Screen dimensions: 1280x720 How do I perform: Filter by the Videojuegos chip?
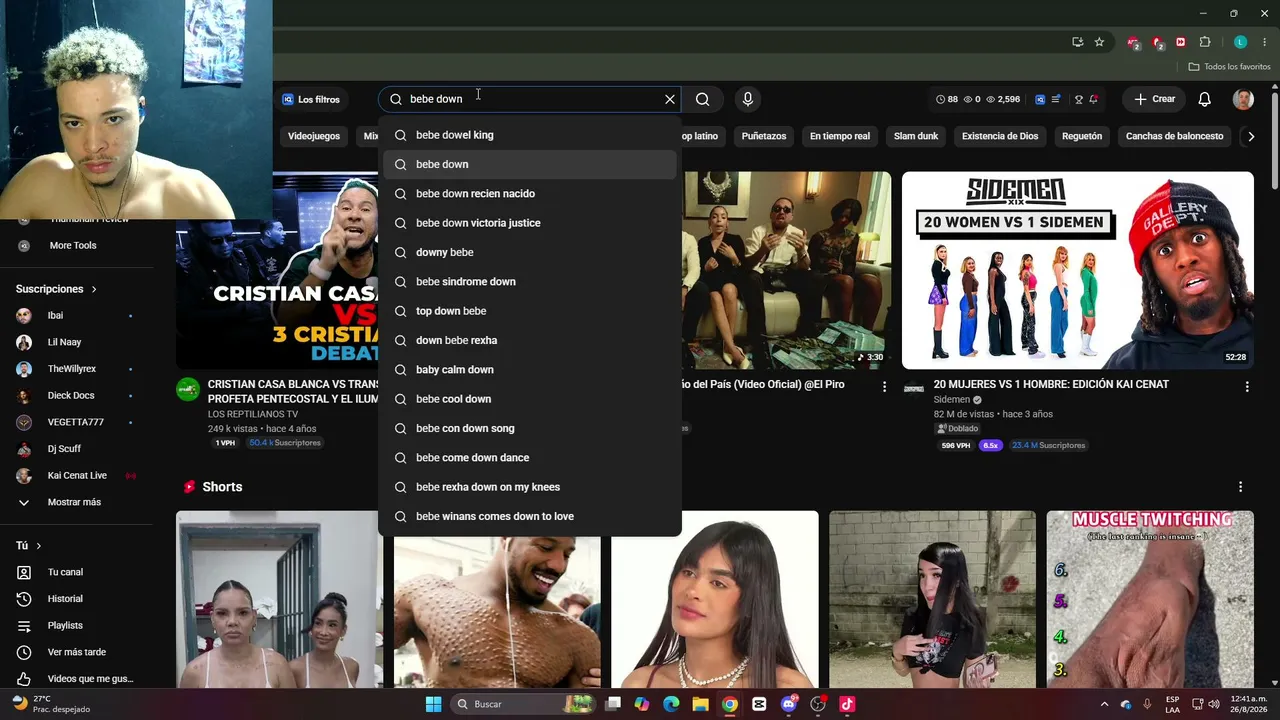pyautogui.click(x=314, y=136)
